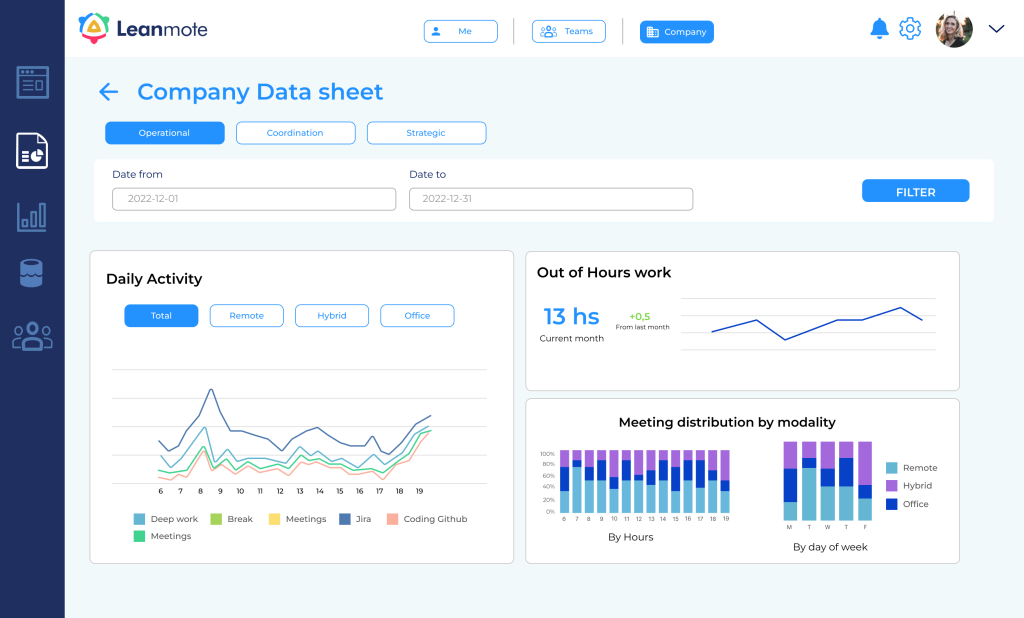Image resolution: width=1024 pixels, height=618 pixels.
Task: Click the Date to input field
Action: 551,199
